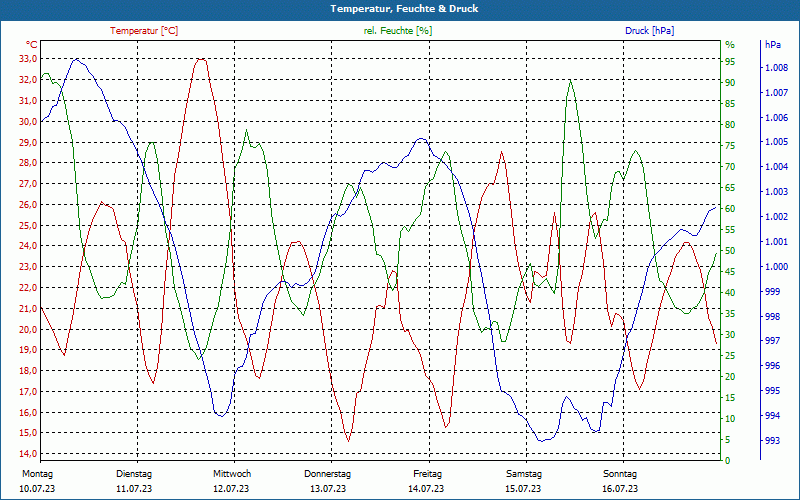Click the 'Samstag' day label
The height and width of the screenshot is (500, 800).
click(524, 474)
